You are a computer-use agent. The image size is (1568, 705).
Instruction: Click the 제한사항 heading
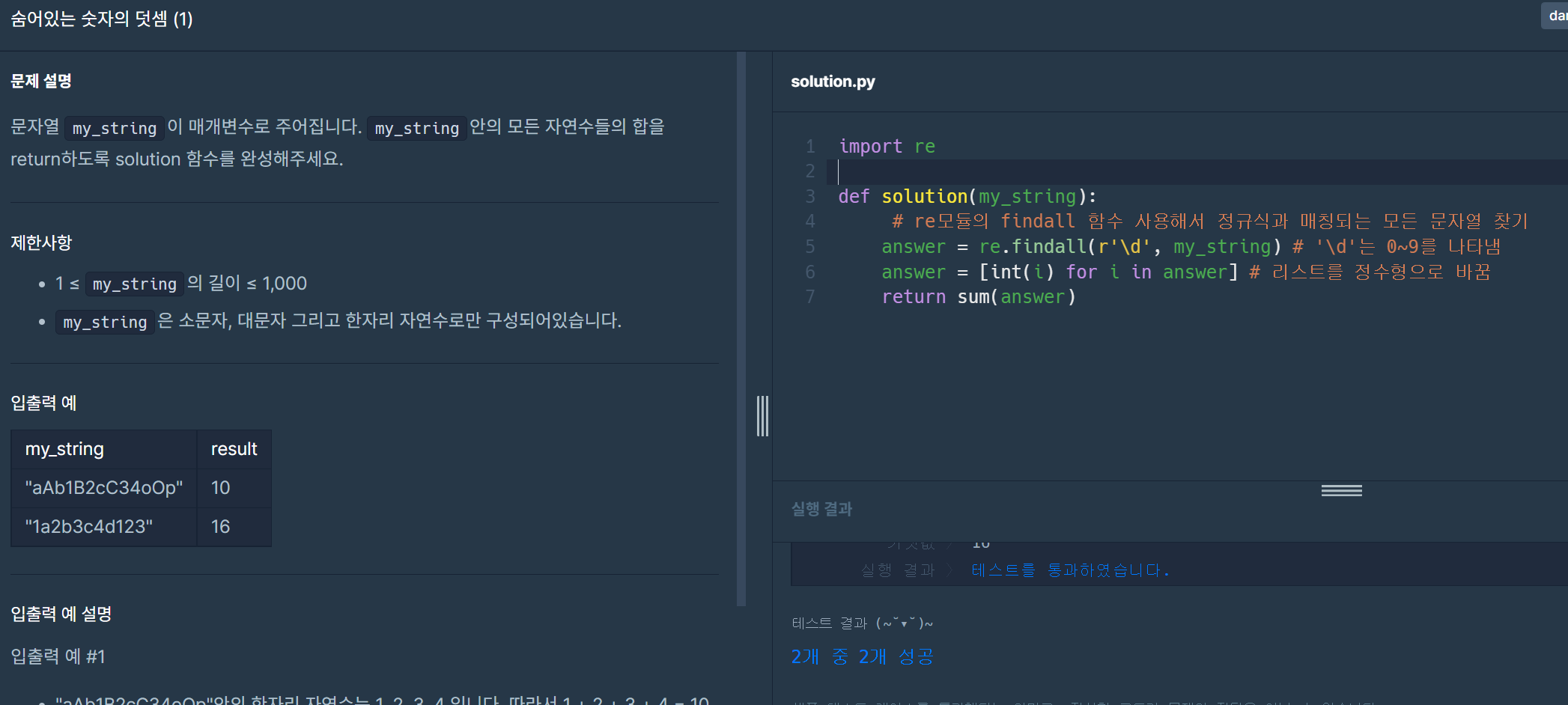(x=41, y=242)
